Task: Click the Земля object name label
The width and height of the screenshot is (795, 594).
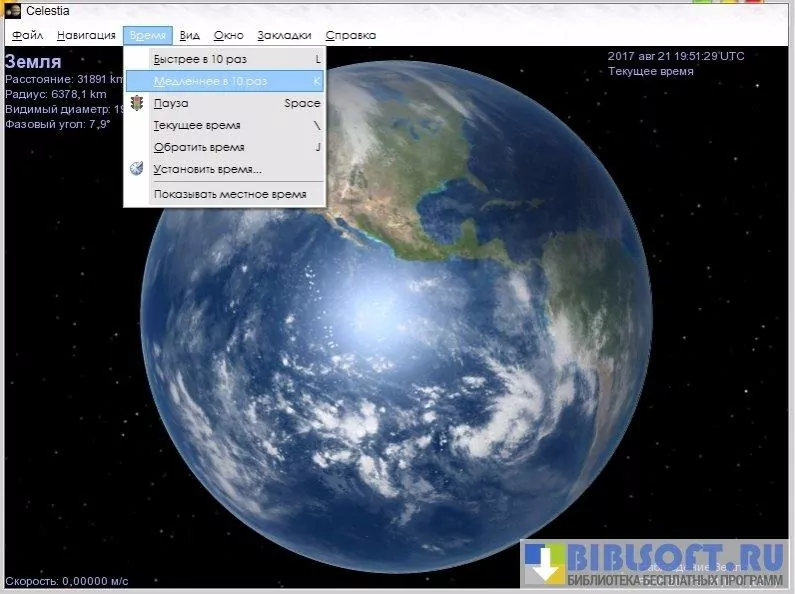Action: [33, 62]
